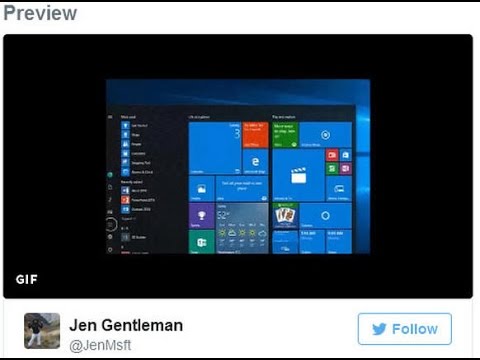Follow Jen Gentleman on Twitter
This screenshot has width=480, height=360.
tap(405, 329)
